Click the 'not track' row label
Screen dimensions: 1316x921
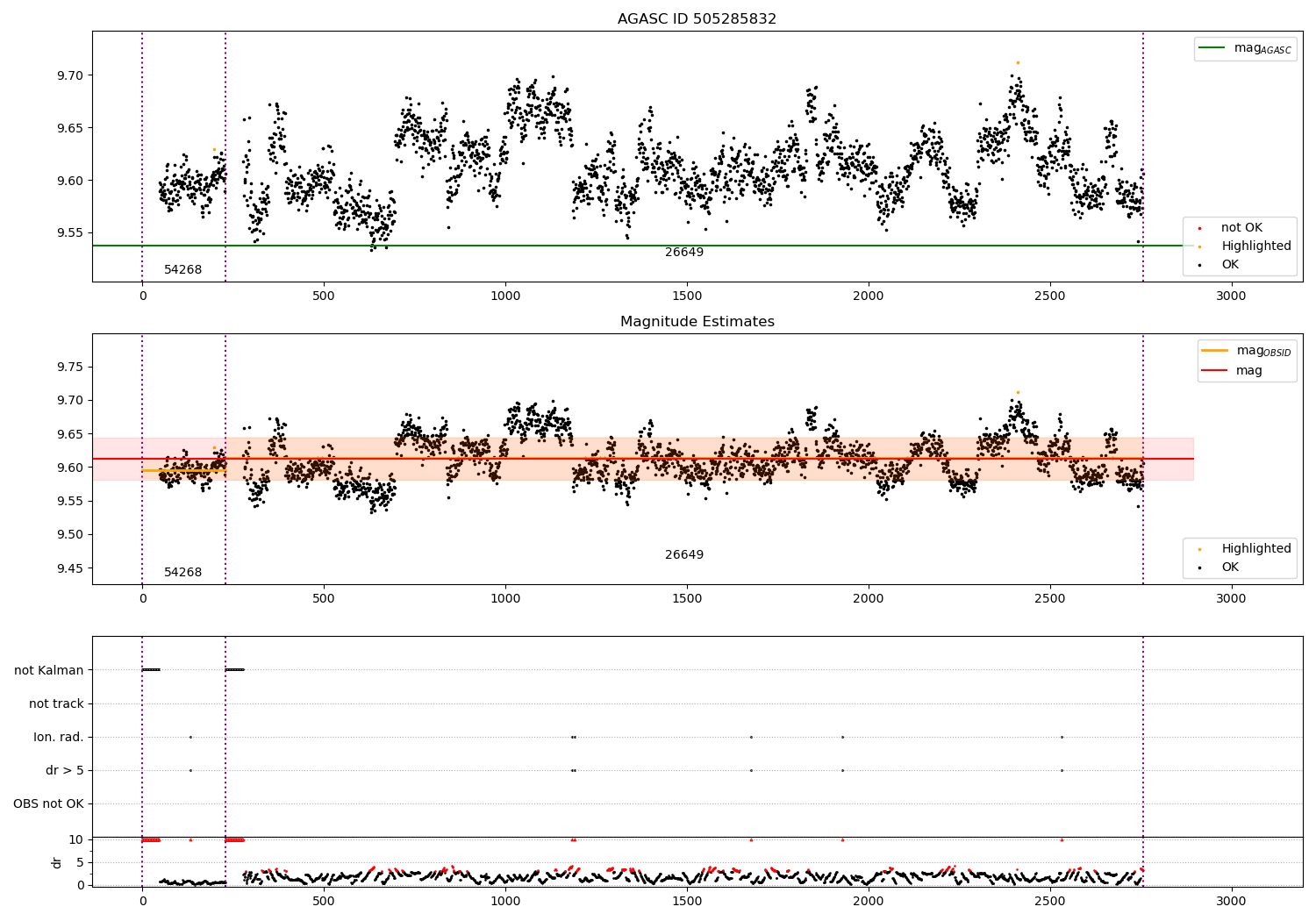coord(56,703)
